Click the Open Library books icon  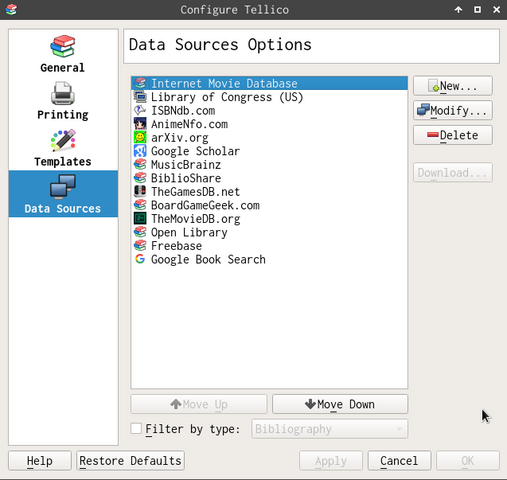click(x=140, y=232)
